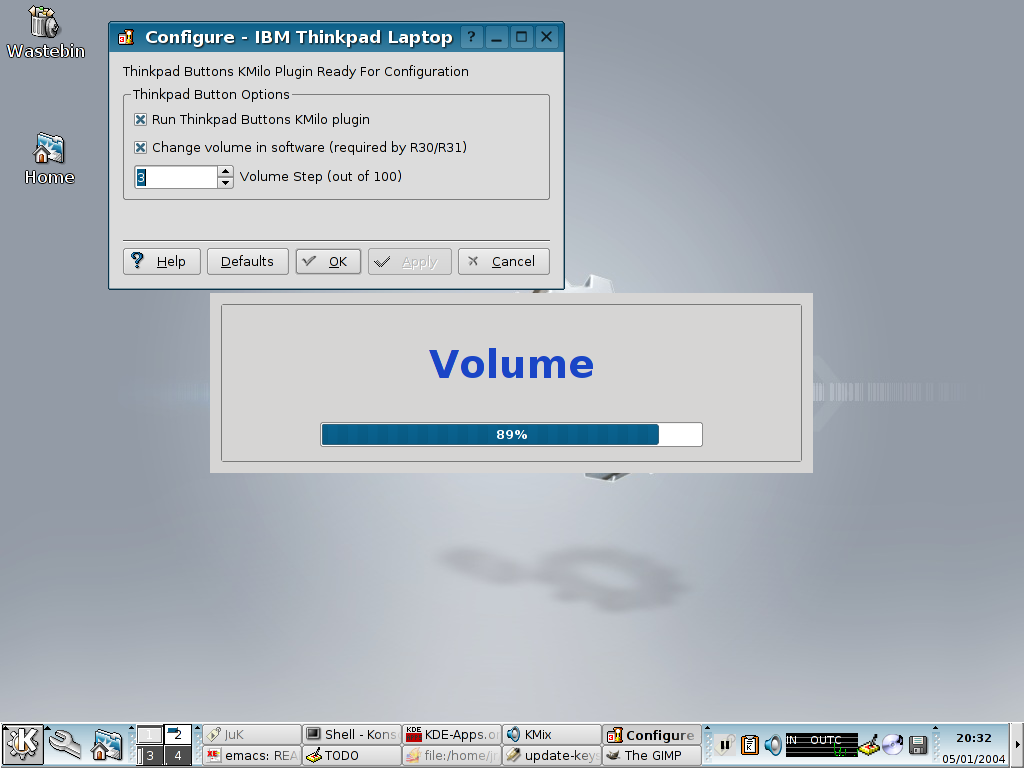Viewport: 1024px width, 768px height.
Task: Click the date 05/01/2004 in panel
Action: pos(974,759)
